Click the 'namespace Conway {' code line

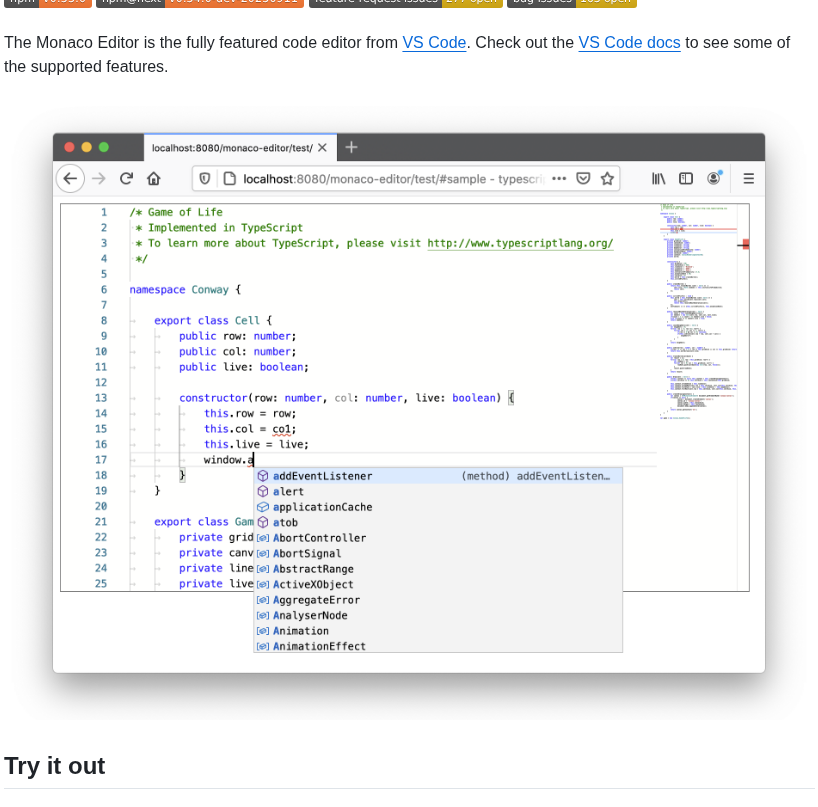point(185,290)
